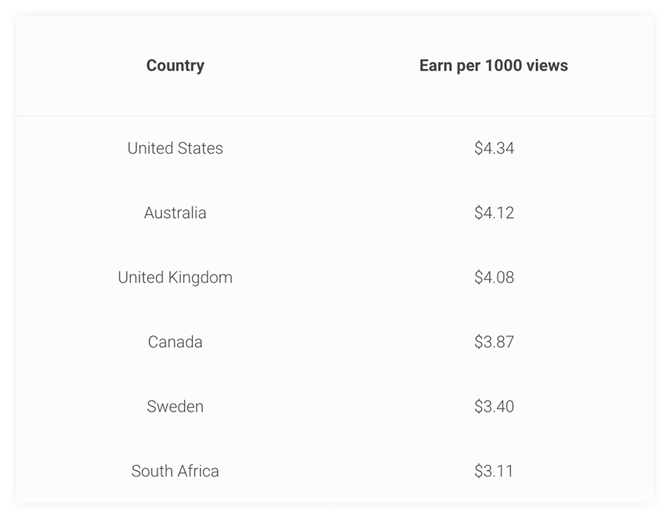Select the South Africa cell
This screenshot has height=523, width=670.
(175, 471)
